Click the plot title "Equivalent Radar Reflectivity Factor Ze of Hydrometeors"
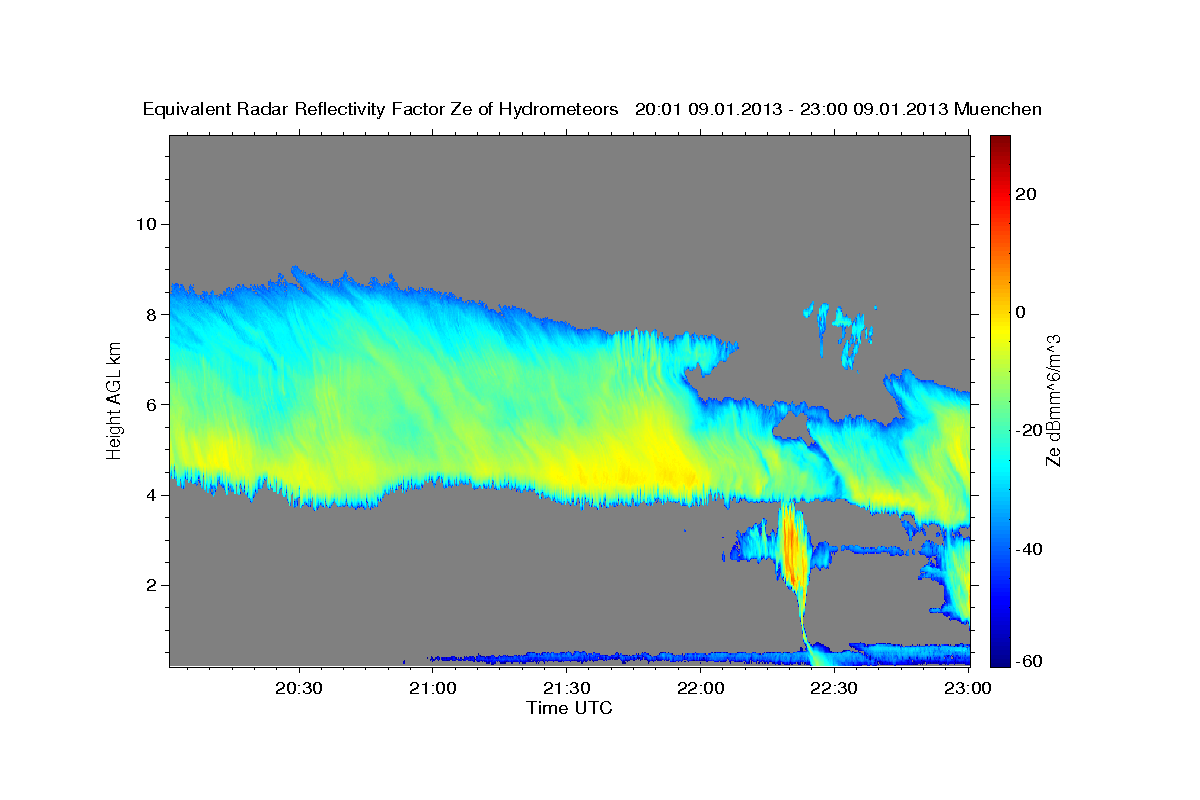The width and height of the screenshot is (1200, 800). (x=381, y=109)
